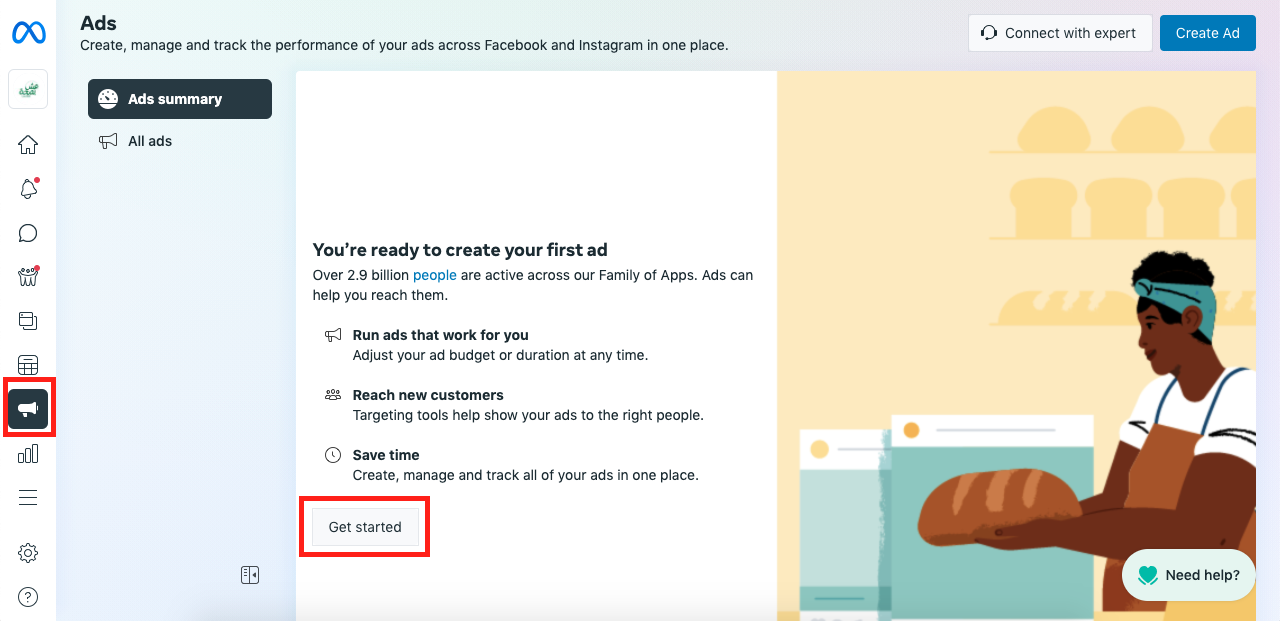Select the Ads summary tab
Viewport: 1280px width, 621px height.
(x=180, y=99)
